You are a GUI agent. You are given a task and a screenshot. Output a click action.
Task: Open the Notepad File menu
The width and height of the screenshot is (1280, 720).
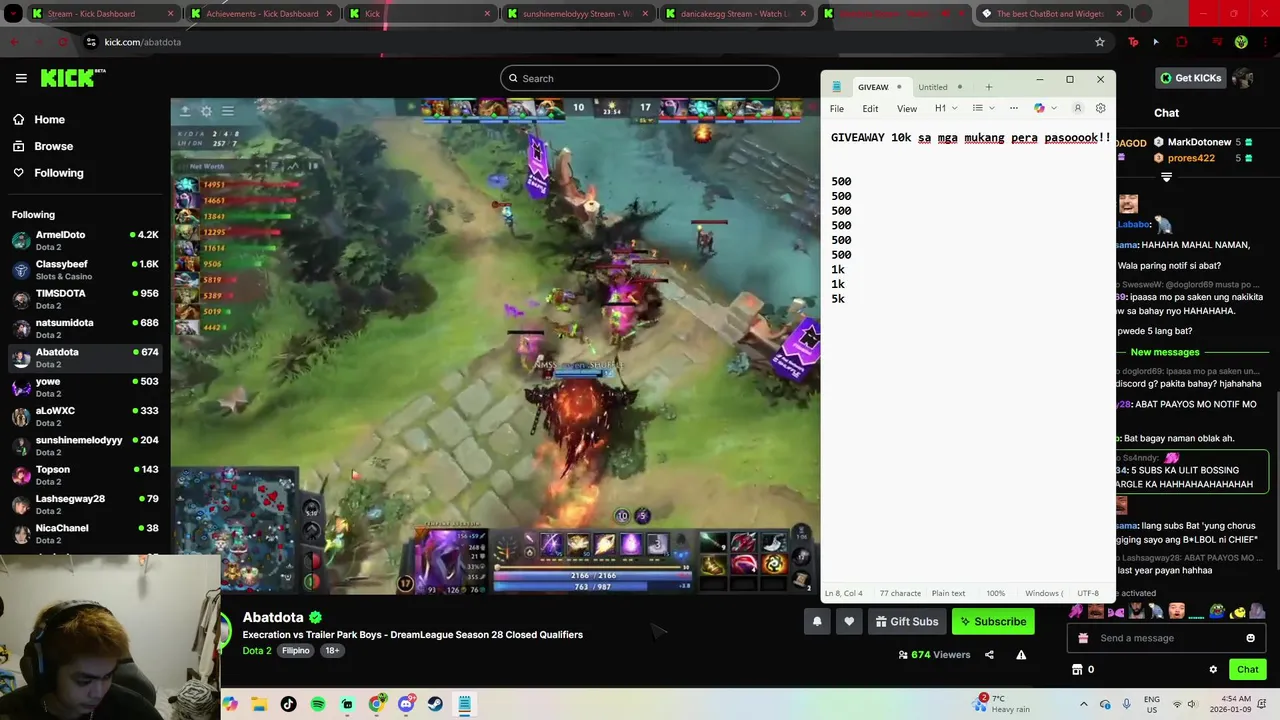pyautogui.click(x=837, y=108)
